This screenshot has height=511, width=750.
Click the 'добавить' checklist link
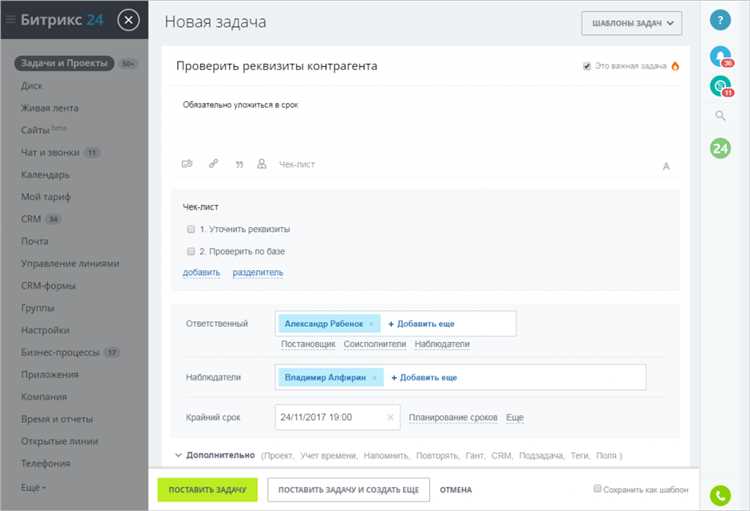click(201, 272)
